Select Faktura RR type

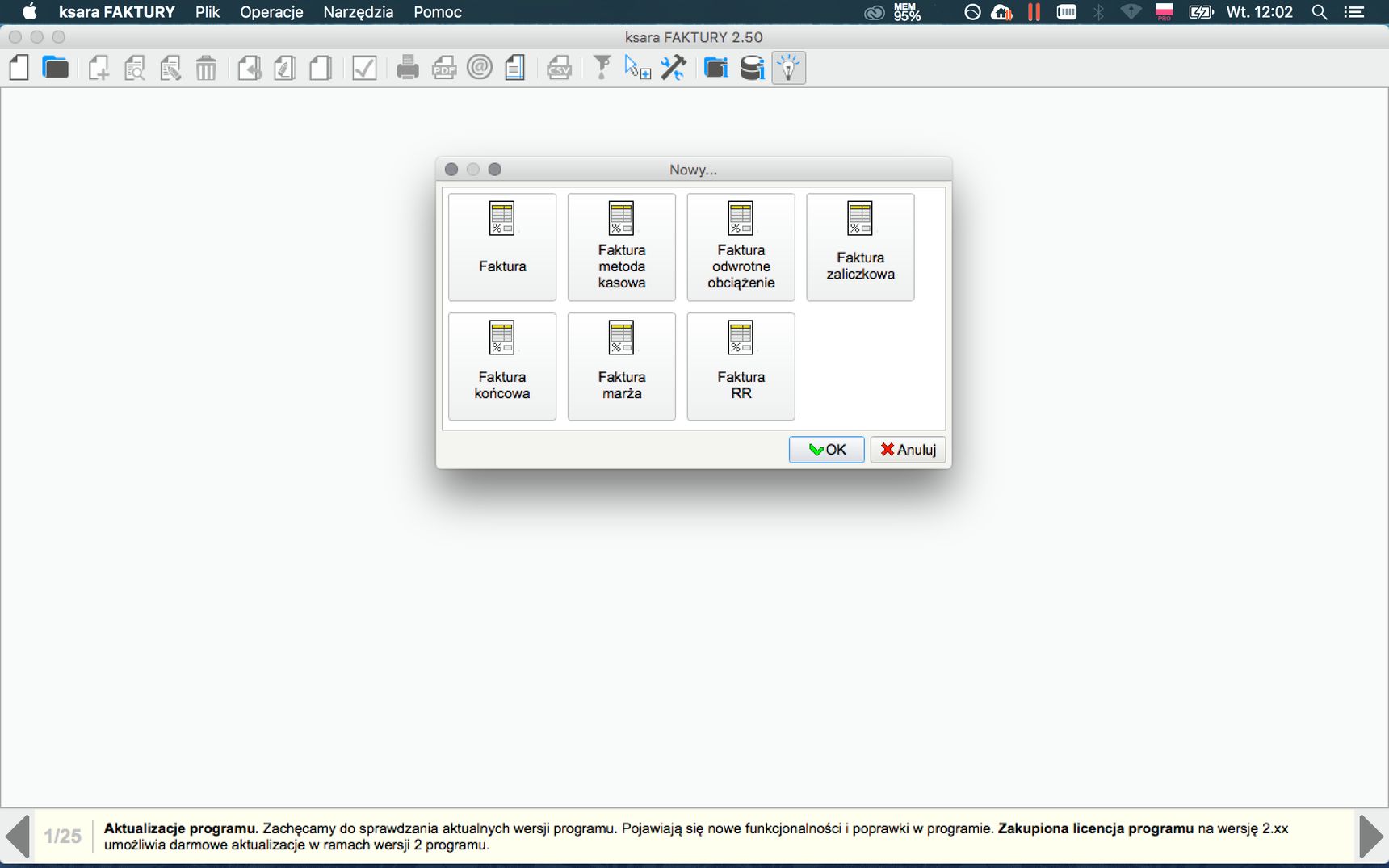point(741,367)
